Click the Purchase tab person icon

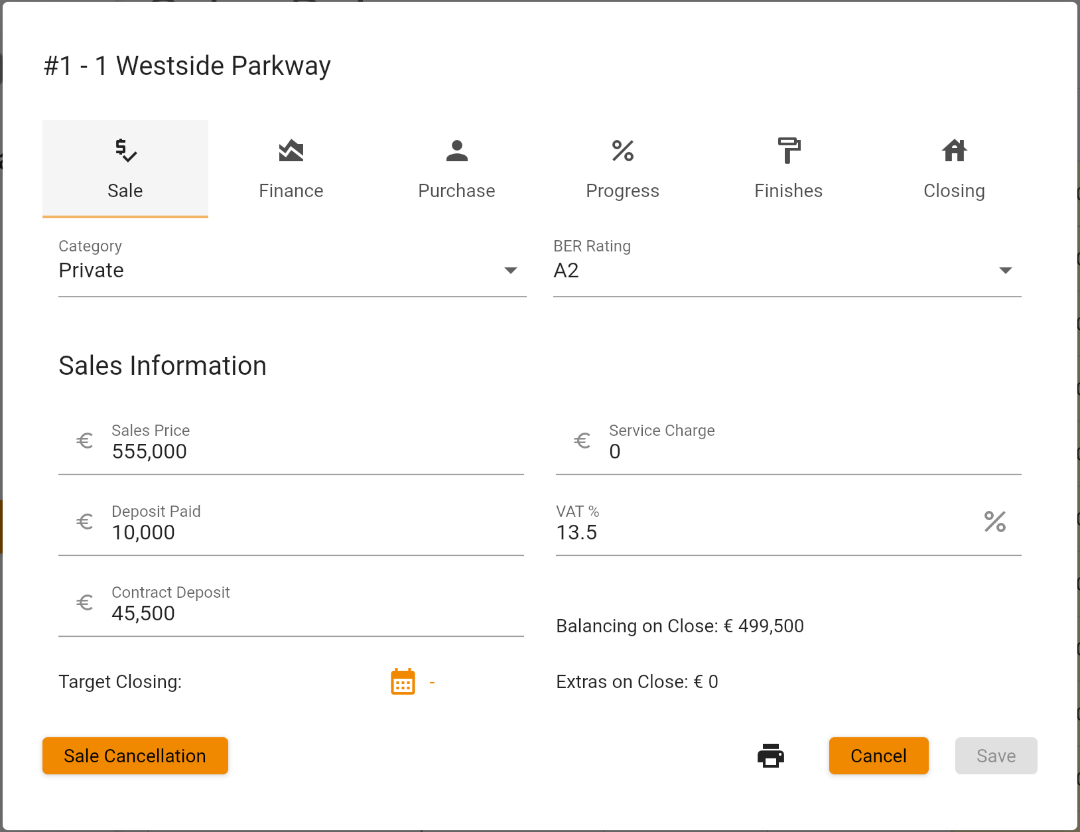tap(457, 151)
